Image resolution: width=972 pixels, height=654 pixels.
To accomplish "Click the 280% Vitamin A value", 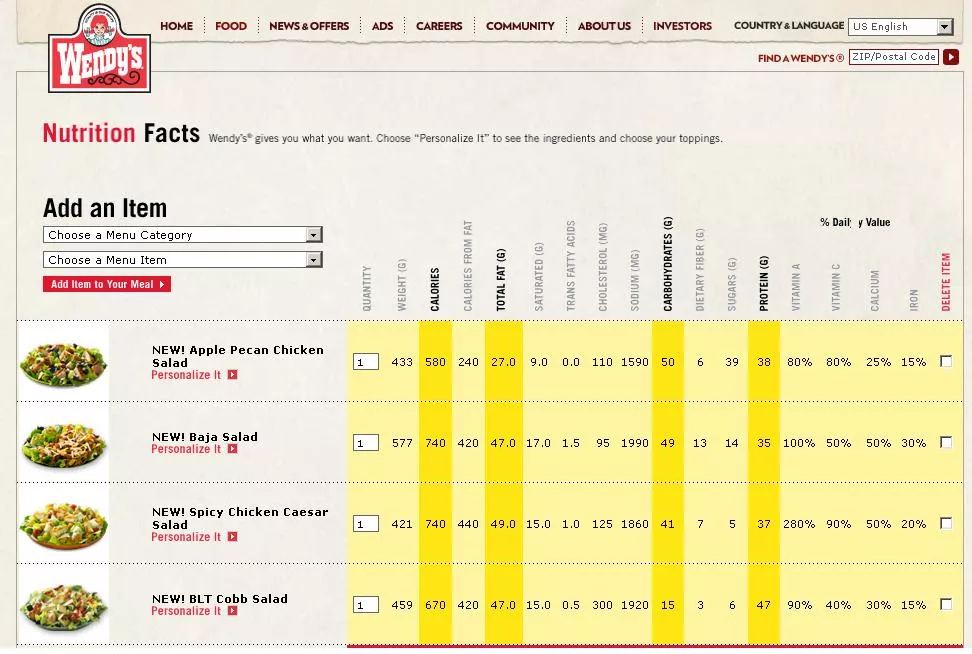I will point(799,524).
